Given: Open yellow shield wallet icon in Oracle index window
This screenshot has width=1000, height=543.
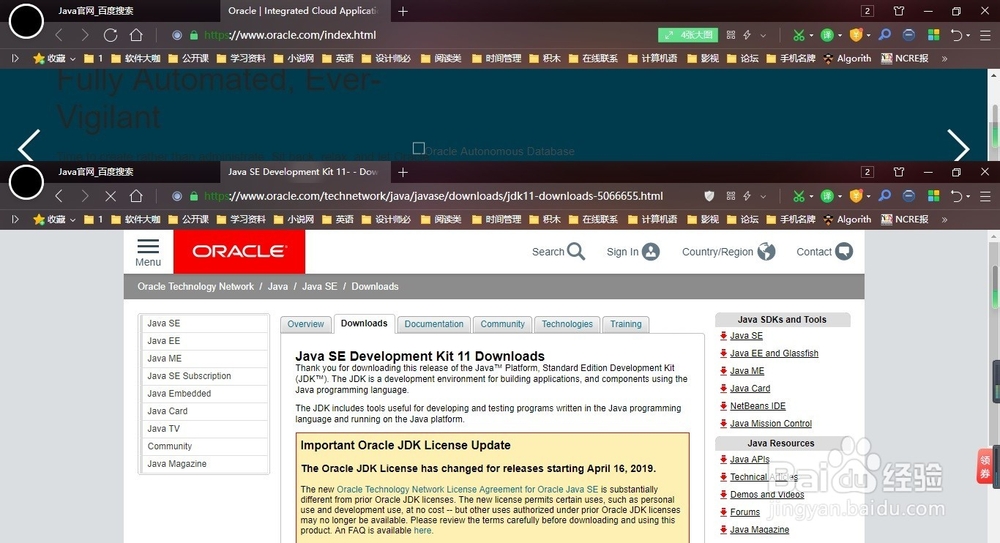Looking at the screenshot, I should pos(856,35).
